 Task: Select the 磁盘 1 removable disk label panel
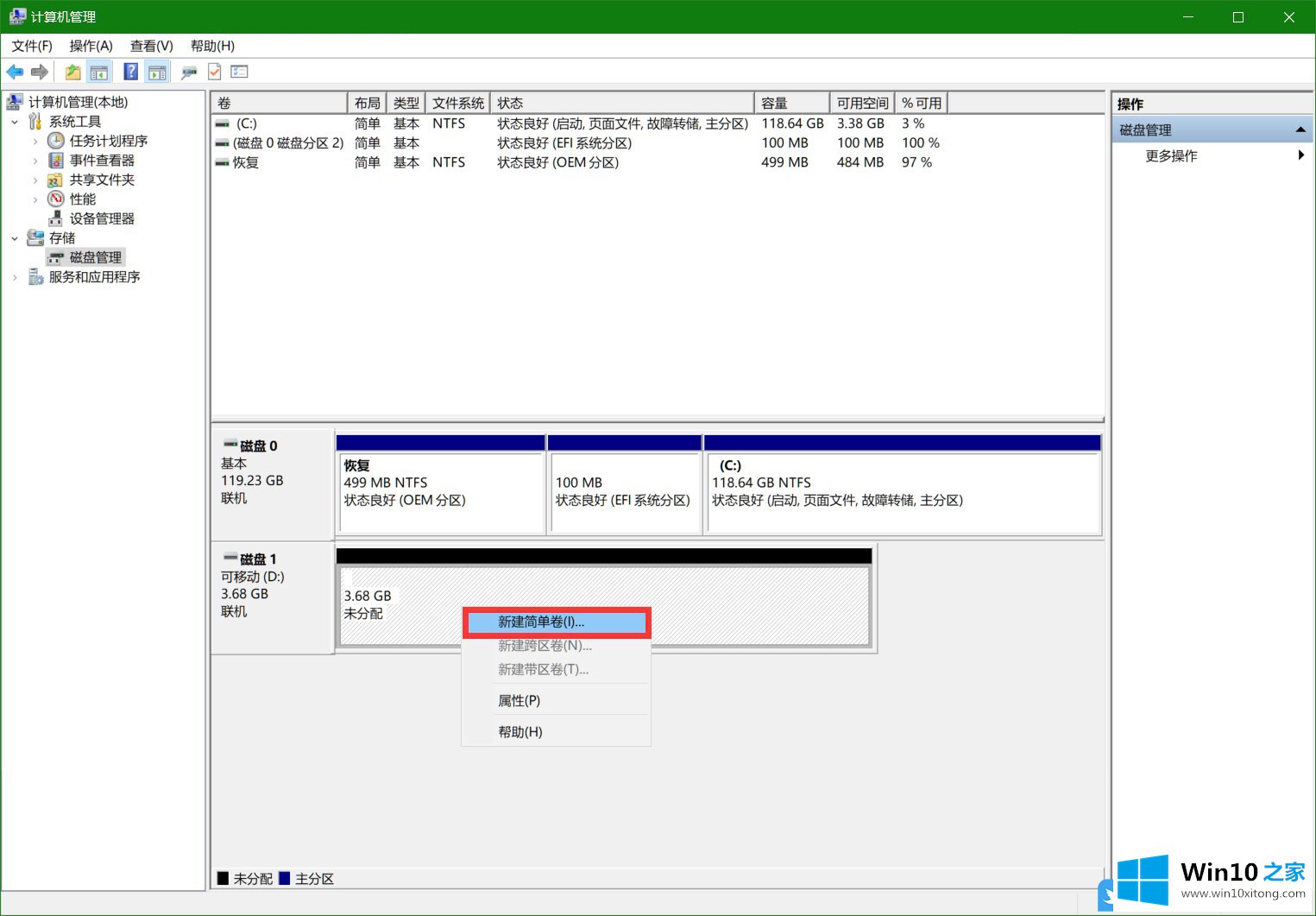tap(273, 597)
